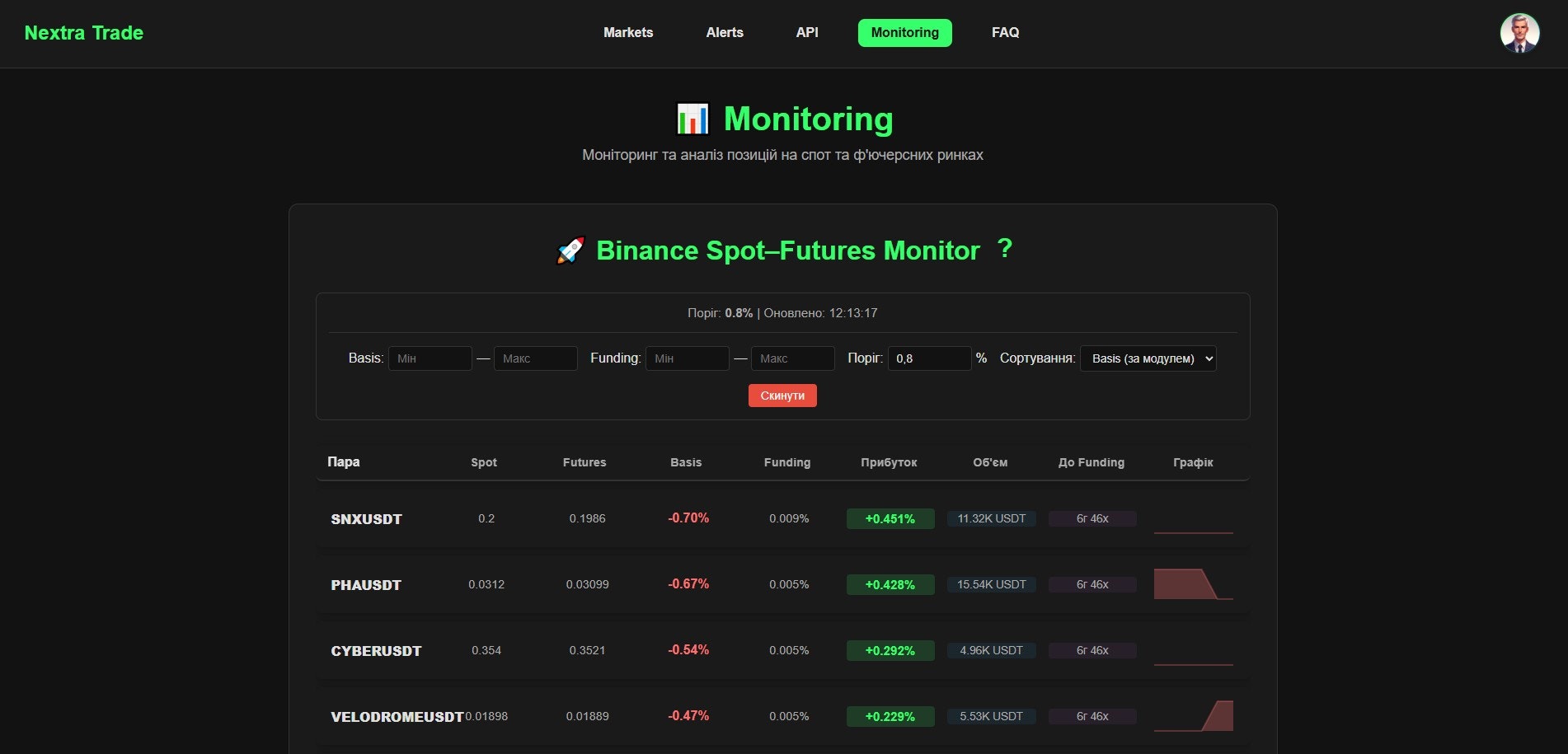
Task: Open the Alerts page
Action: (x=725, y=33)
